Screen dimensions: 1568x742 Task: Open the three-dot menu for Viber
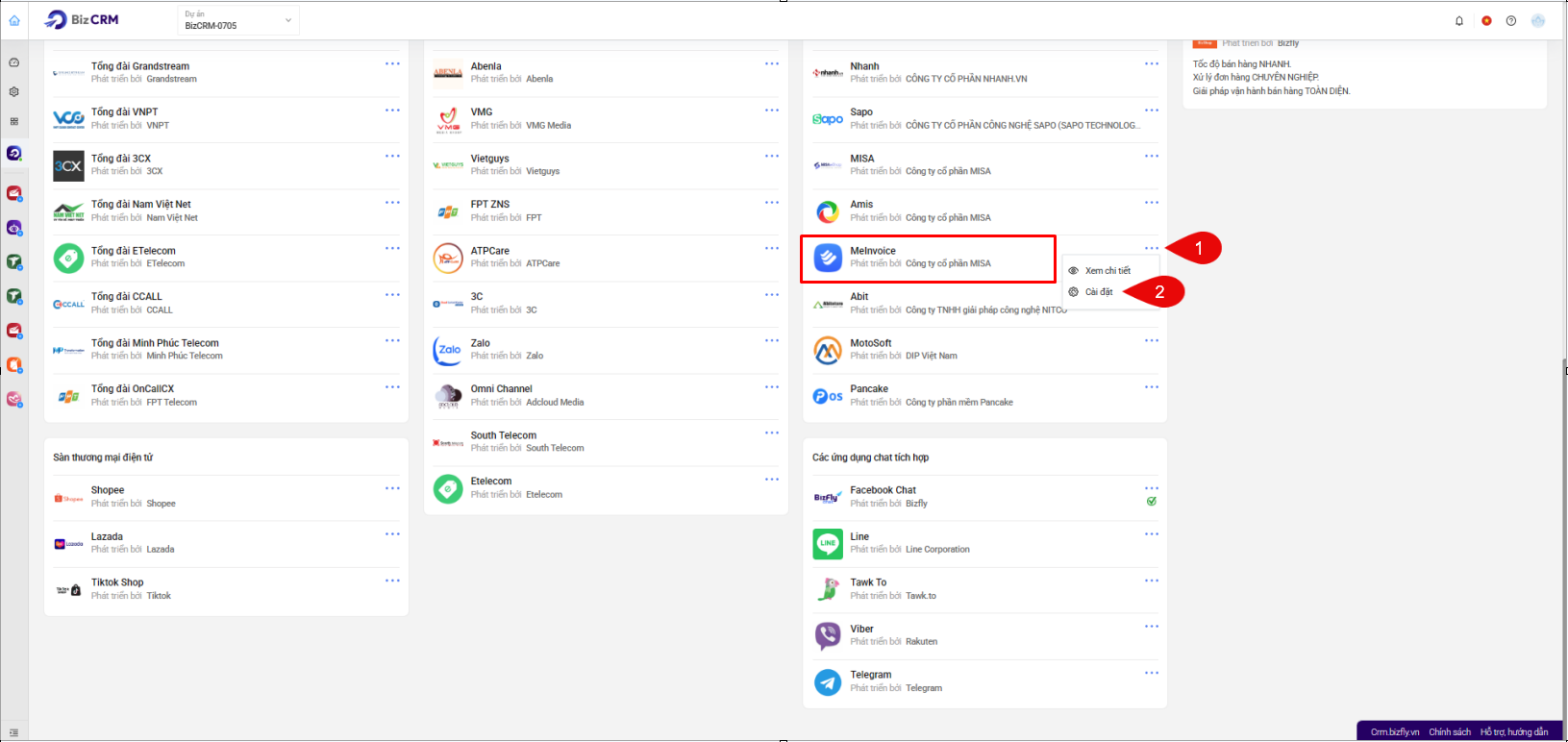click(1152, 627)
